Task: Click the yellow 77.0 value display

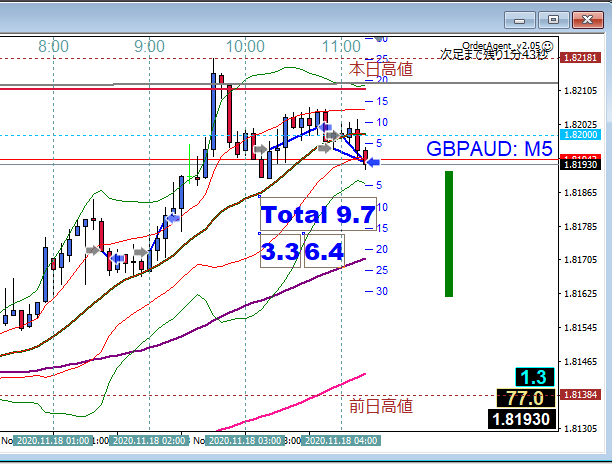Action: (525, 398)
